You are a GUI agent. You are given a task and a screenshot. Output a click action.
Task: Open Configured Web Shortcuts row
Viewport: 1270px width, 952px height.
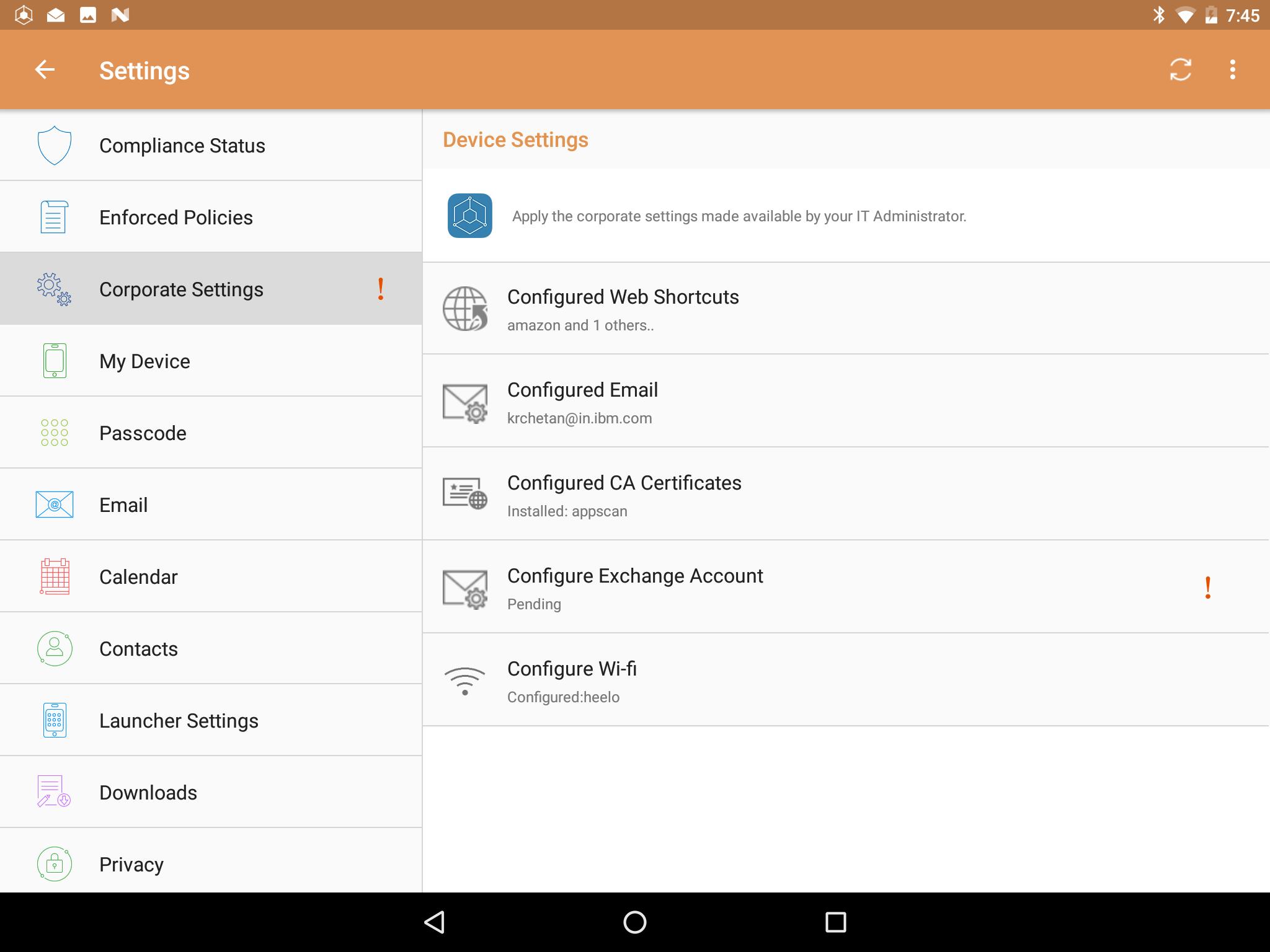click(846, 309)
